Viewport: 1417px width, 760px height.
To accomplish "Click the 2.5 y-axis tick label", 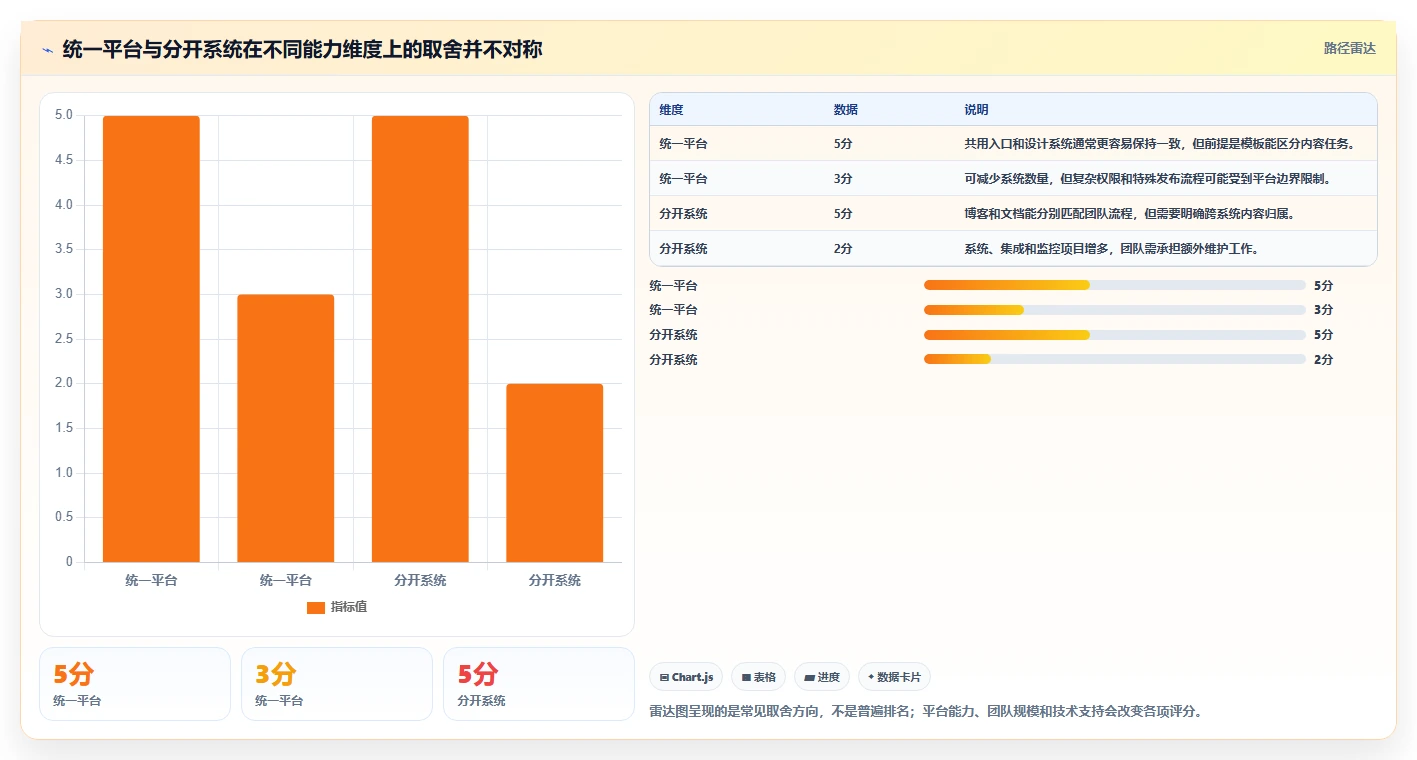I will pos(64,339).
